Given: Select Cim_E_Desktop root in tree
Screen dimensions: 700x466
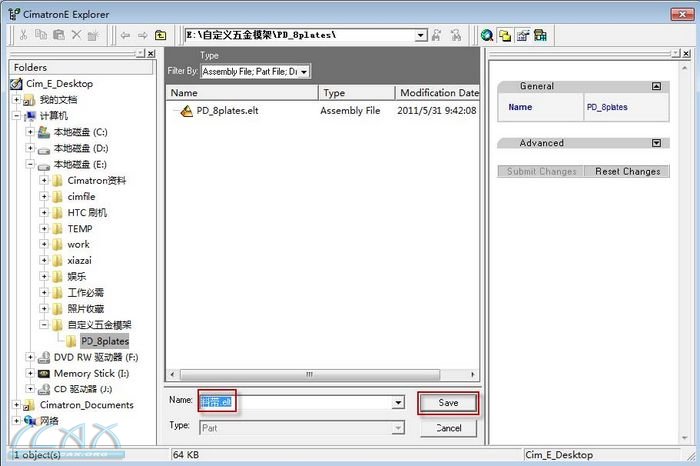Looking at the screenshot, I should click(x=59, y=83).
